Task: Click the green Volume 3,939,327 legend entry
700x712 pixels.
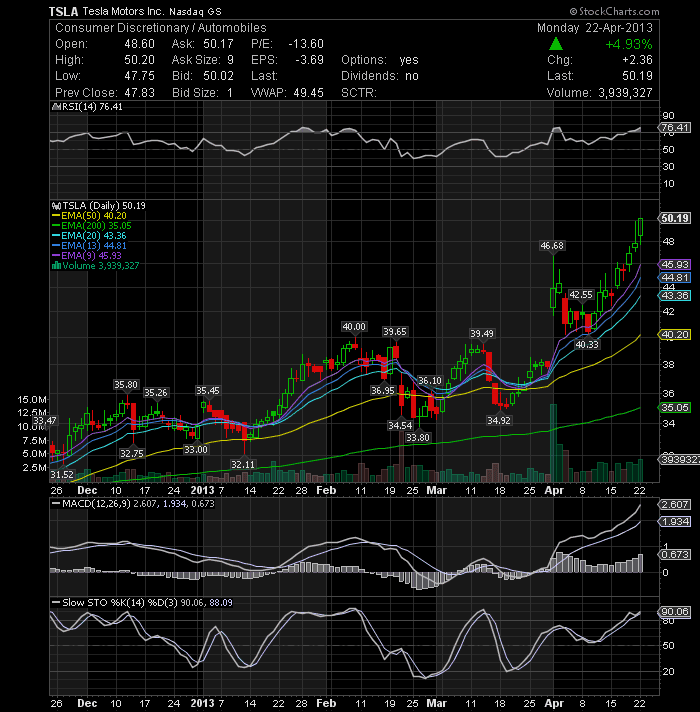Action: pos(101,266)
